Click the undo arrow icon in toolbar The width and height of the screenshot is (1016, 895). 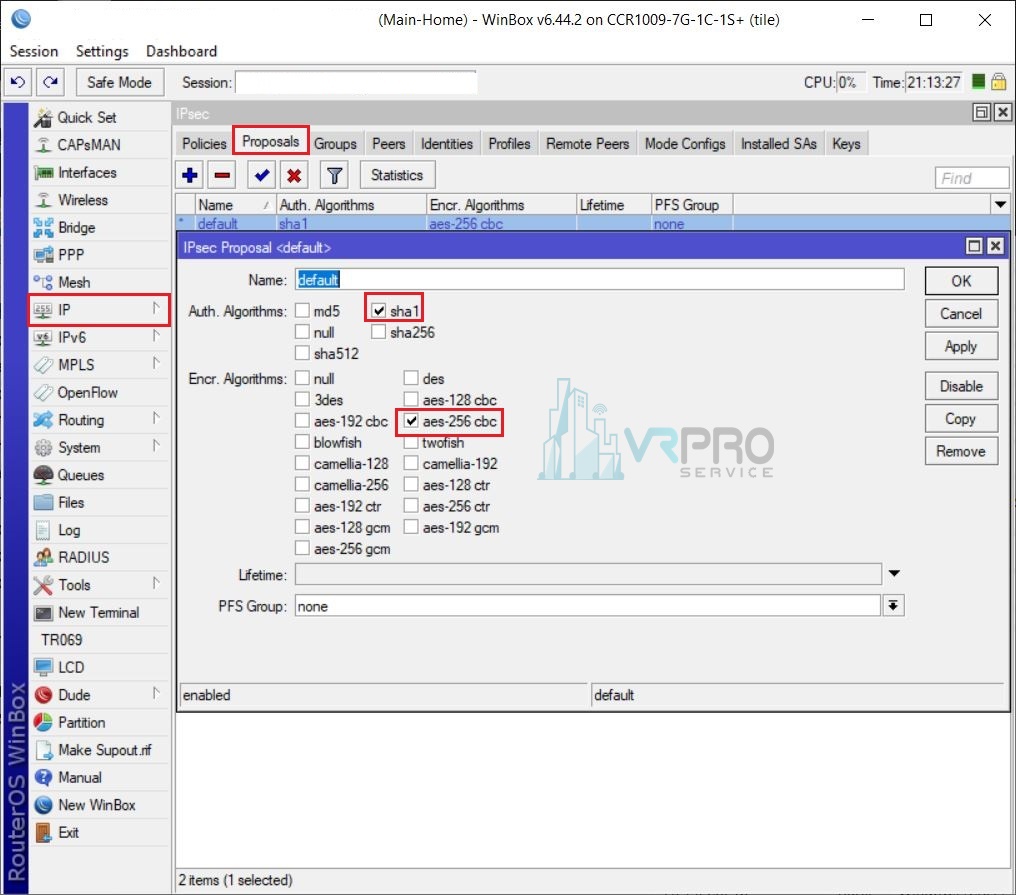18,82
